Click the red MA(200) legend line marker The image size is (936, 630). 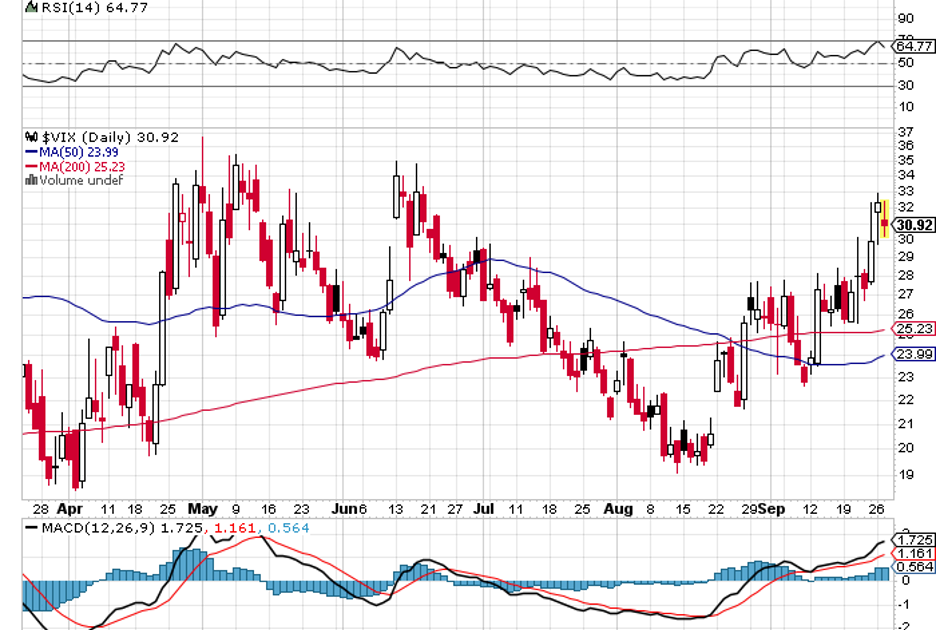click(x=31, y=166)
